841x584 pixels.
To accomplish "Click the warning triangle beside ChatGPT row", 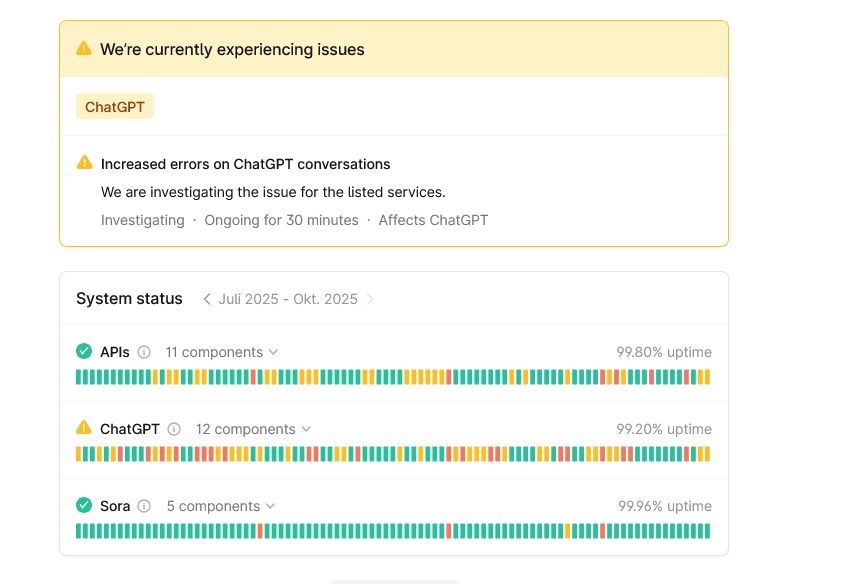I will (x=84, y=428).
